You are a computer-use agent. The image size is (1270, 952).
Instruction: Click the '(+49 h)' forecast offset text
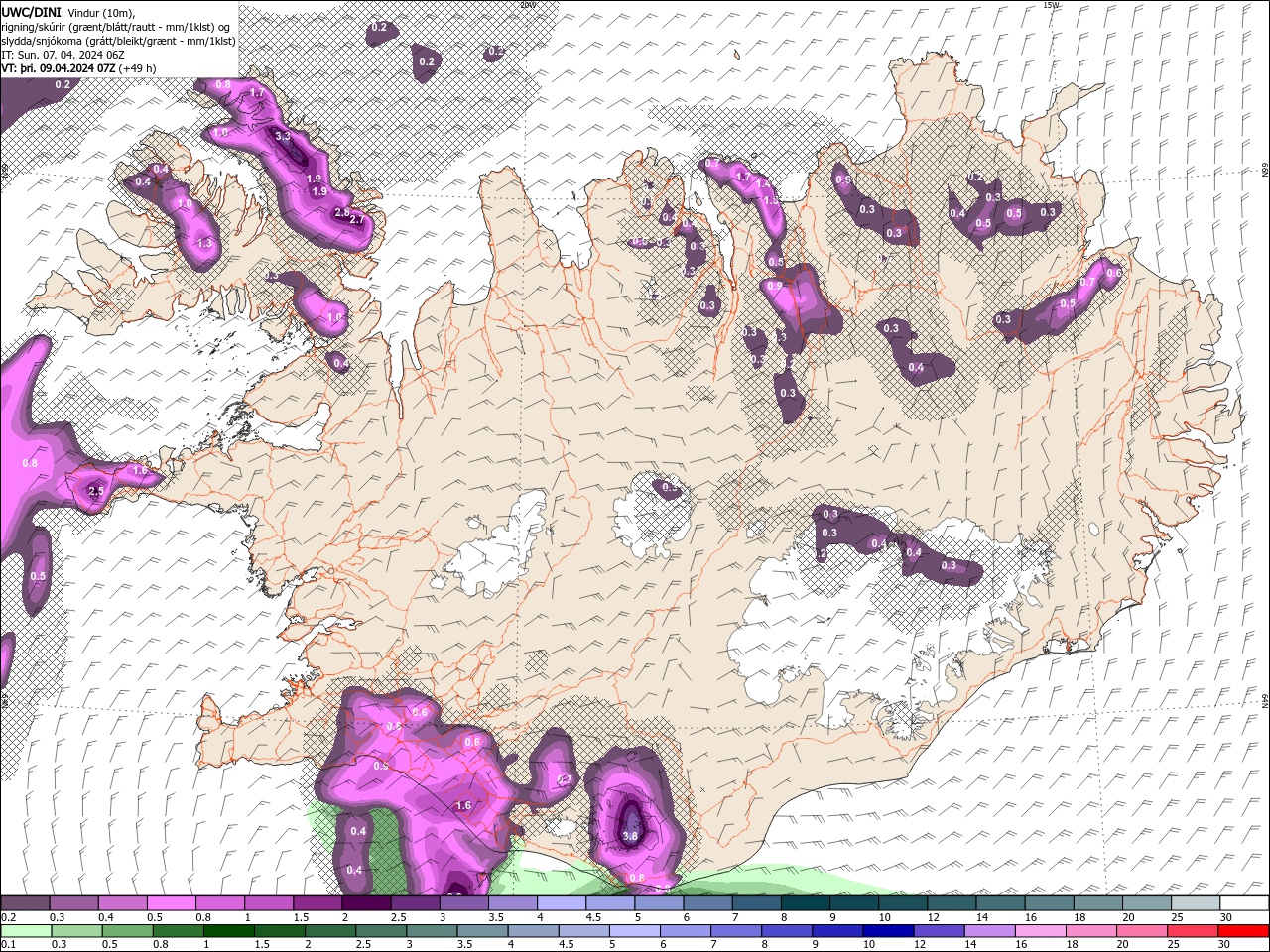137,68
